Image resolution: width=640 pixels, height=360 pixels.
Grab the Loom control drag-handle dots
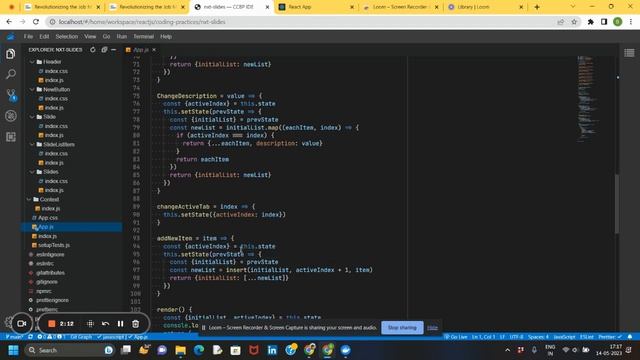[90, 324]
